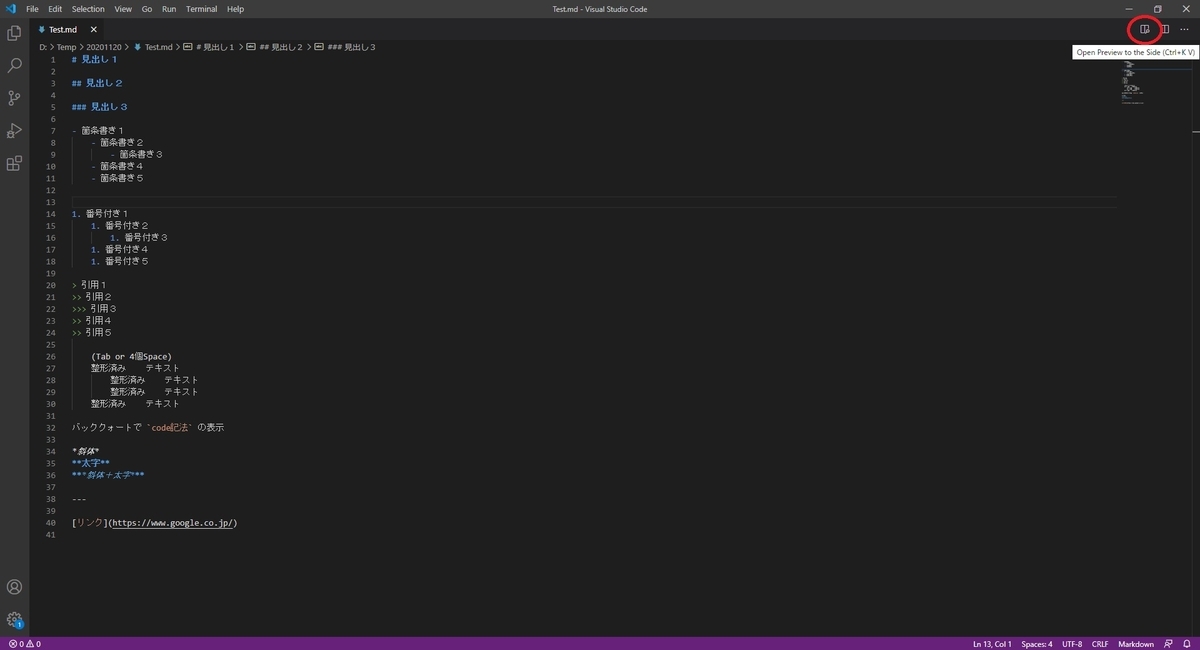Open the Search view icon
Viewport: 1200px width, 650px height.
(x=14, y=65)
